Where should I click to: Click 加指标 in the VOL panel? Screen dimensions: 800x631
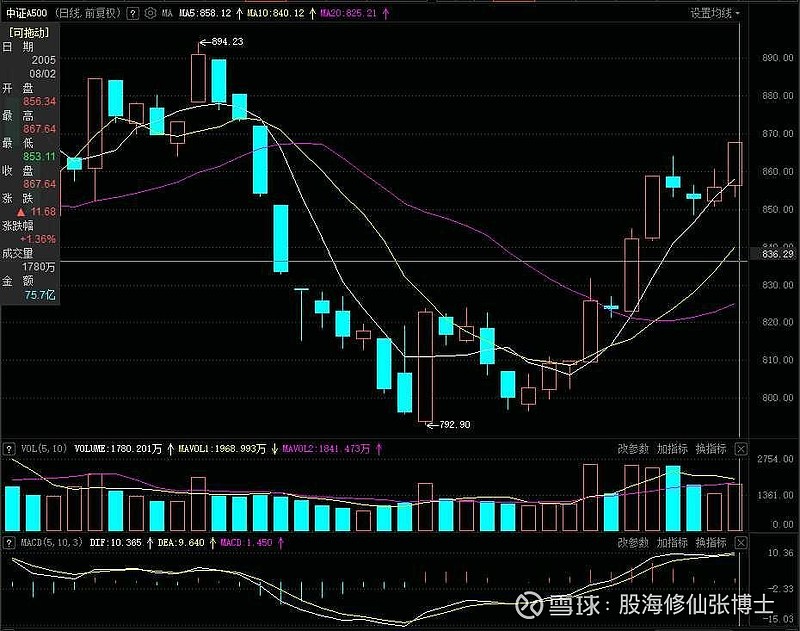point(672,450)
